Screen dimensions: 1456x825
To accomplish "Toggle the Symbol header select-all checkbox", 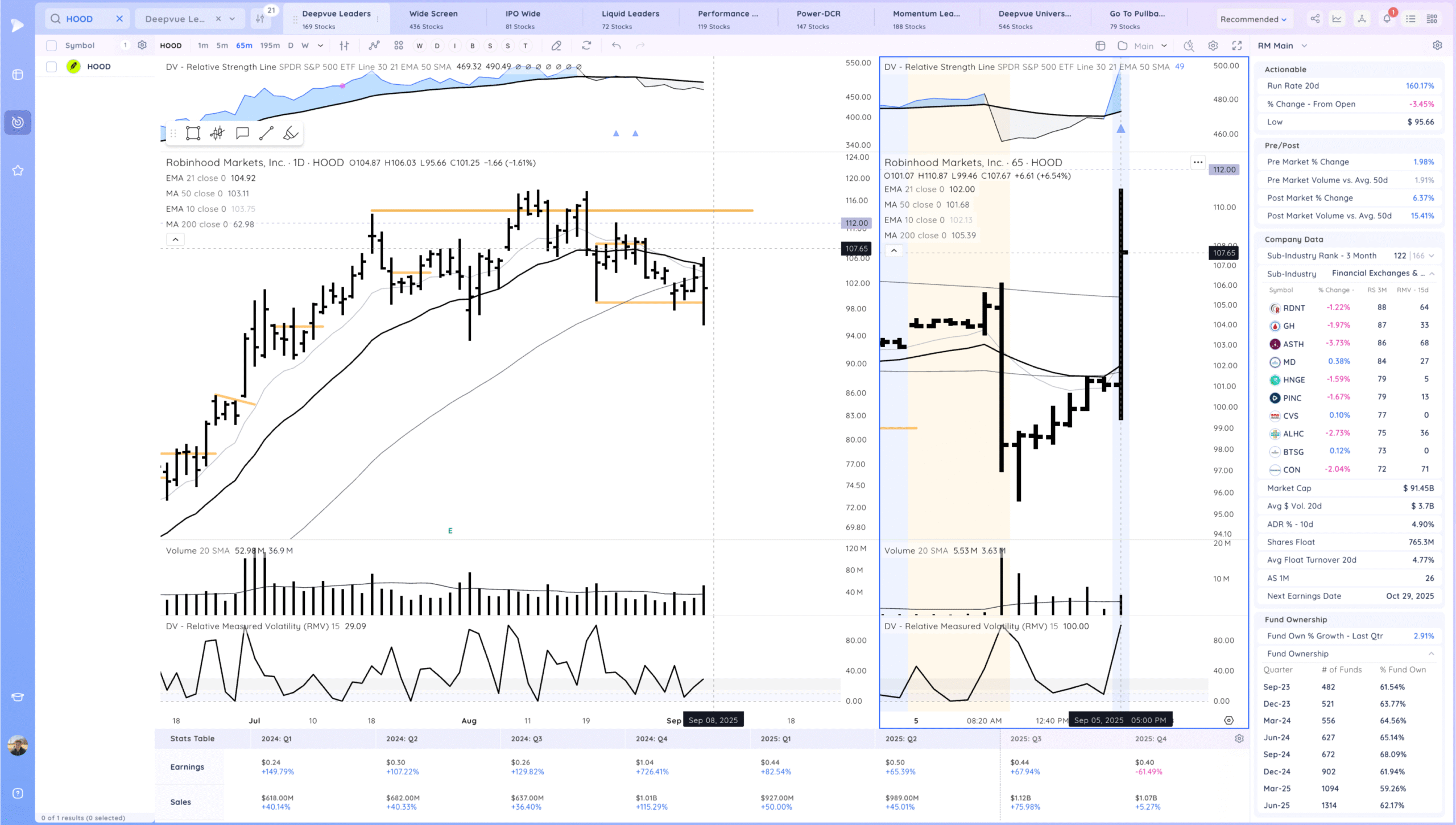I will click(x=52, y=46).
